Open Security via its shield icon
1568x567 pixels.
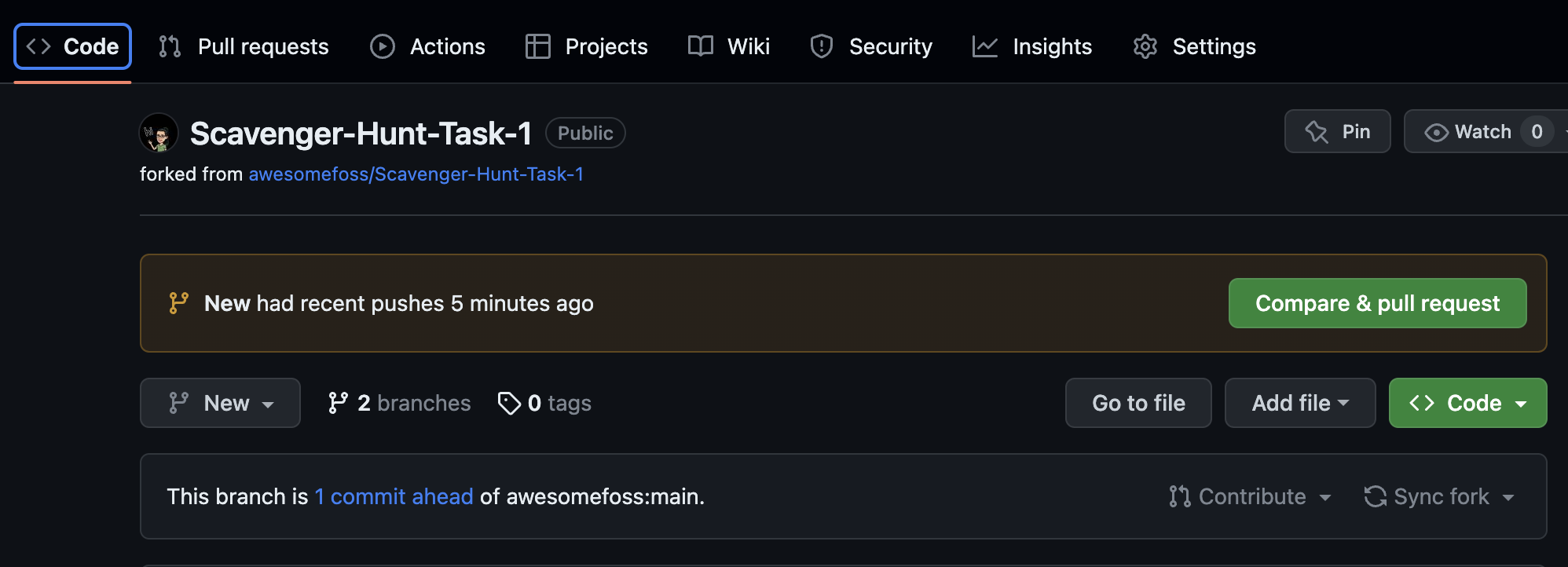[x=822, y=46]
